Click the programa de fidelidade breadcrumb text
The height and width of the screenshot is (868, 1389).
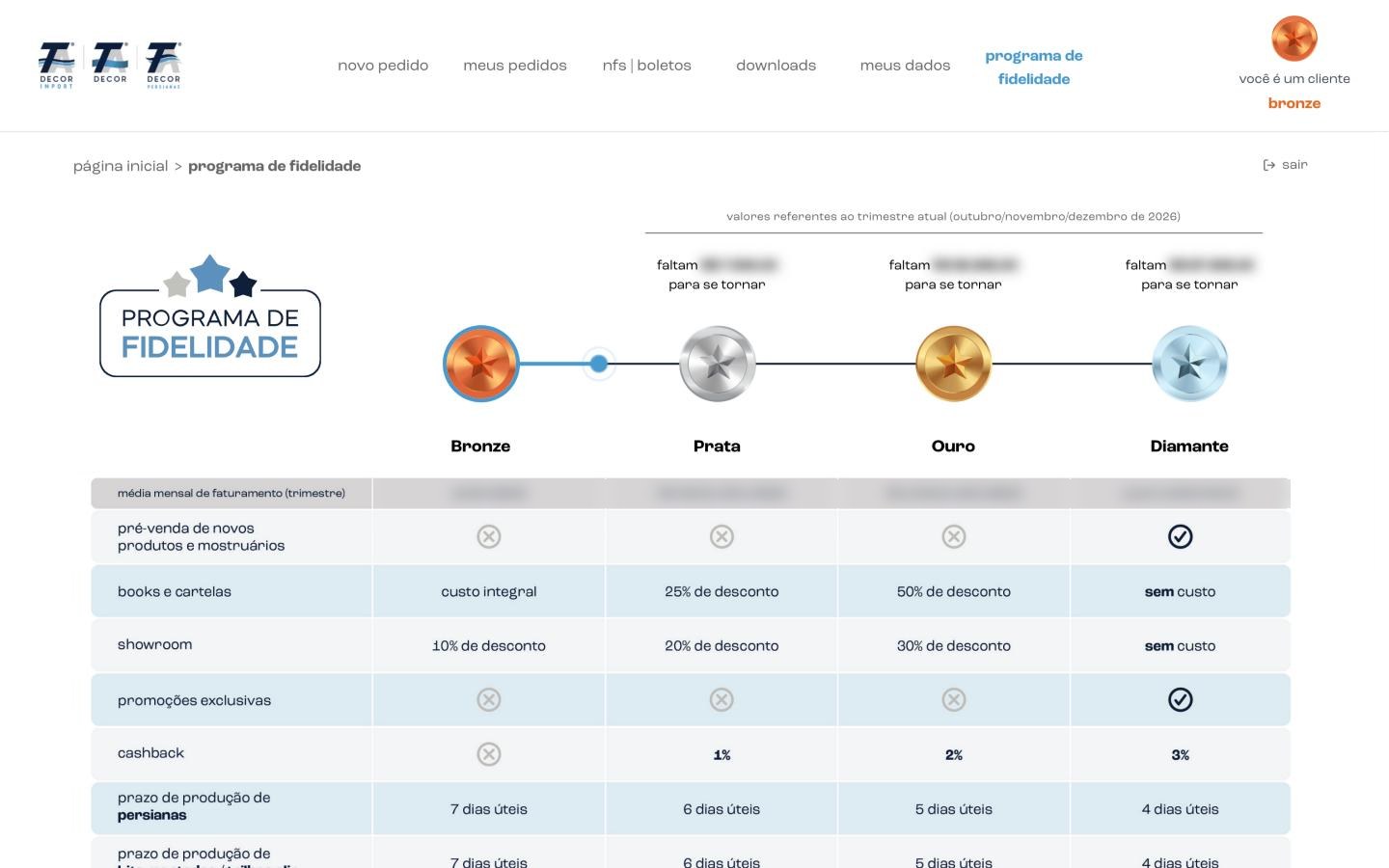pyautogui.click(x=275, y=166)
